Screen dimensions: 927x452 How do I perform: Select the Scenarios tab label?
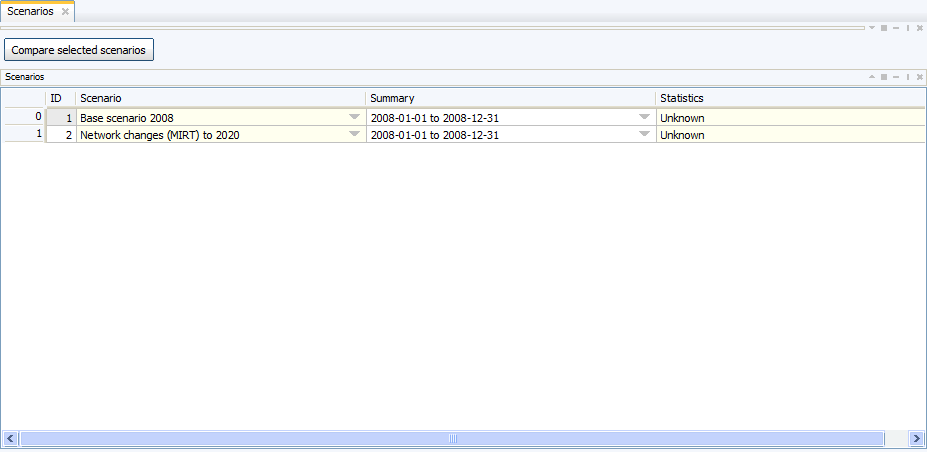(x=30, y=12)
